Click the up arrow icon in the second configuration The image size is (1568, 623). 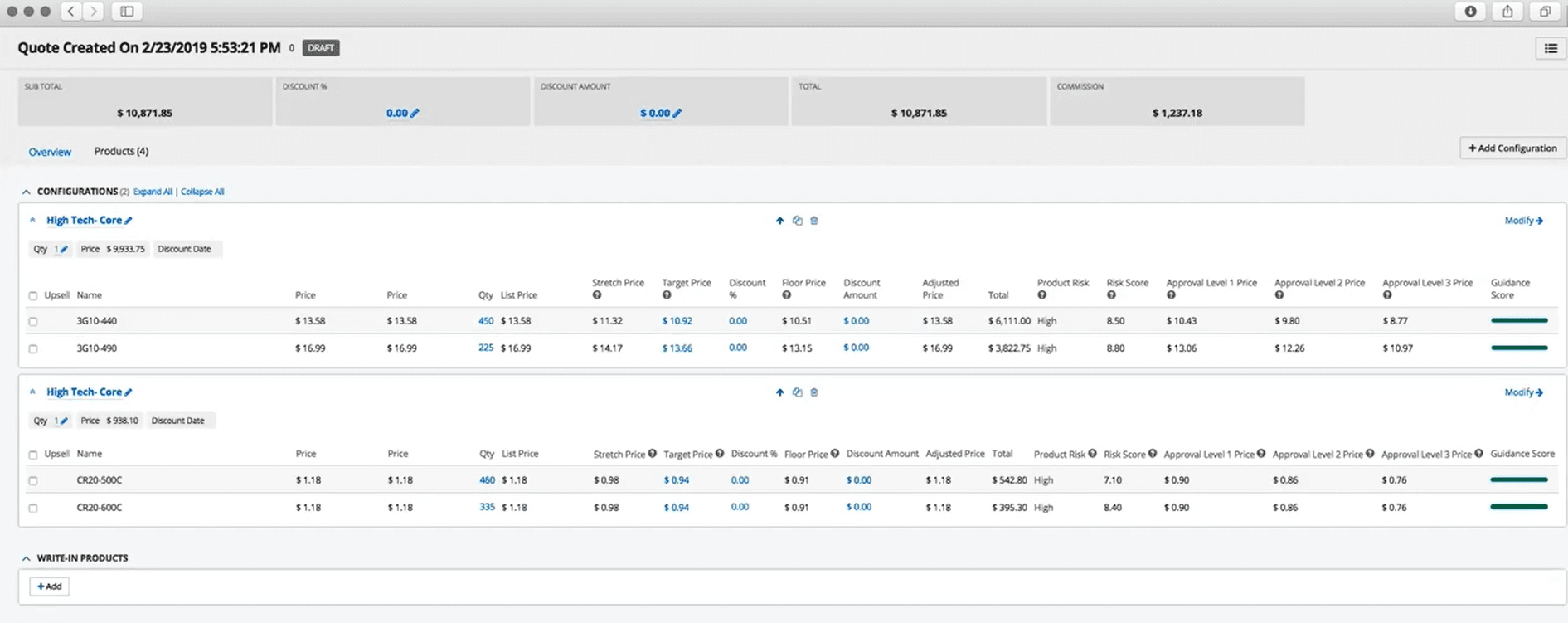click(779, 392)
